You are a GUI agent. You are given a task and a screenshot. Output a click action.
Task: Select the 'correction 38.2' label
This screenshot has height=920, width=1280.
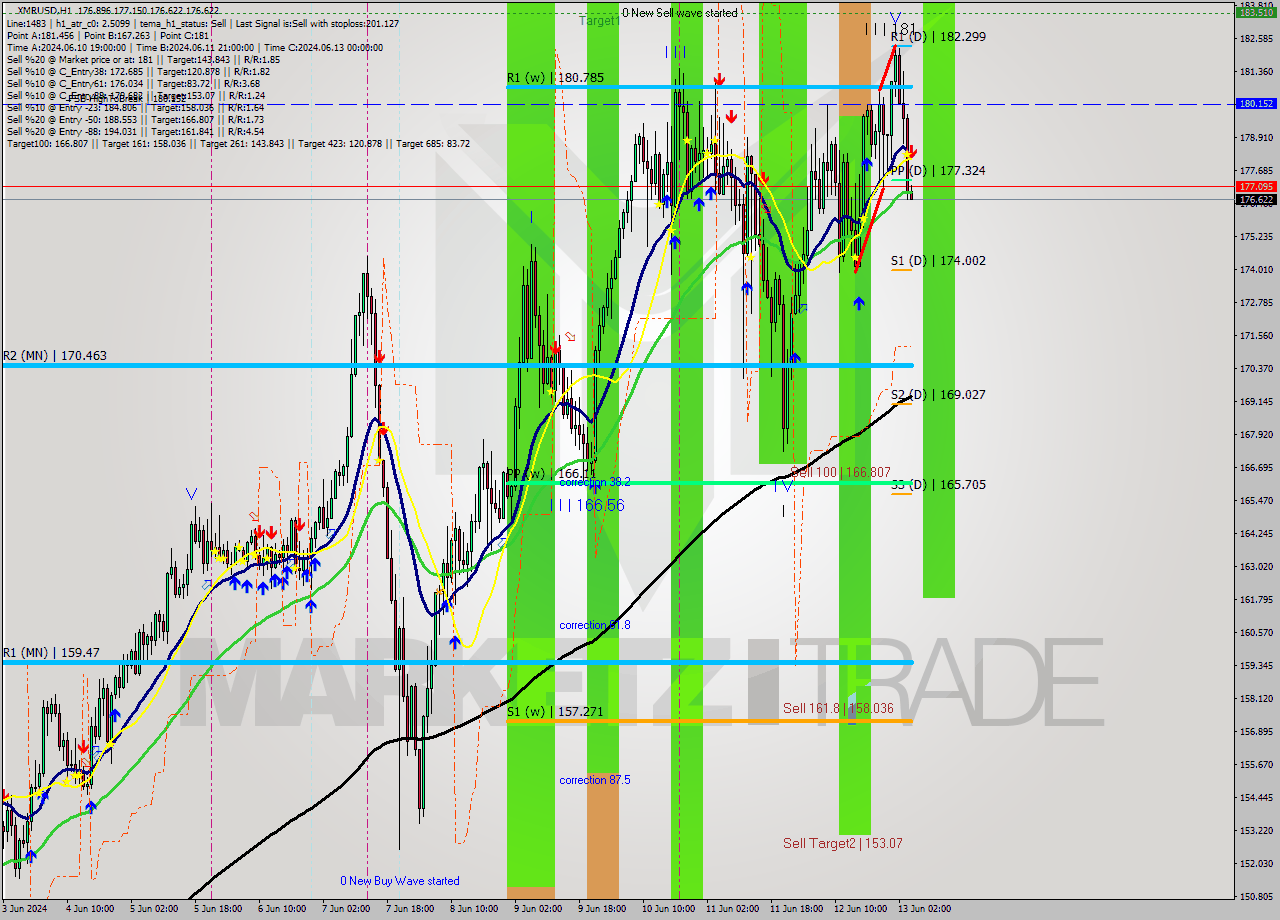[x=595, y=482]
